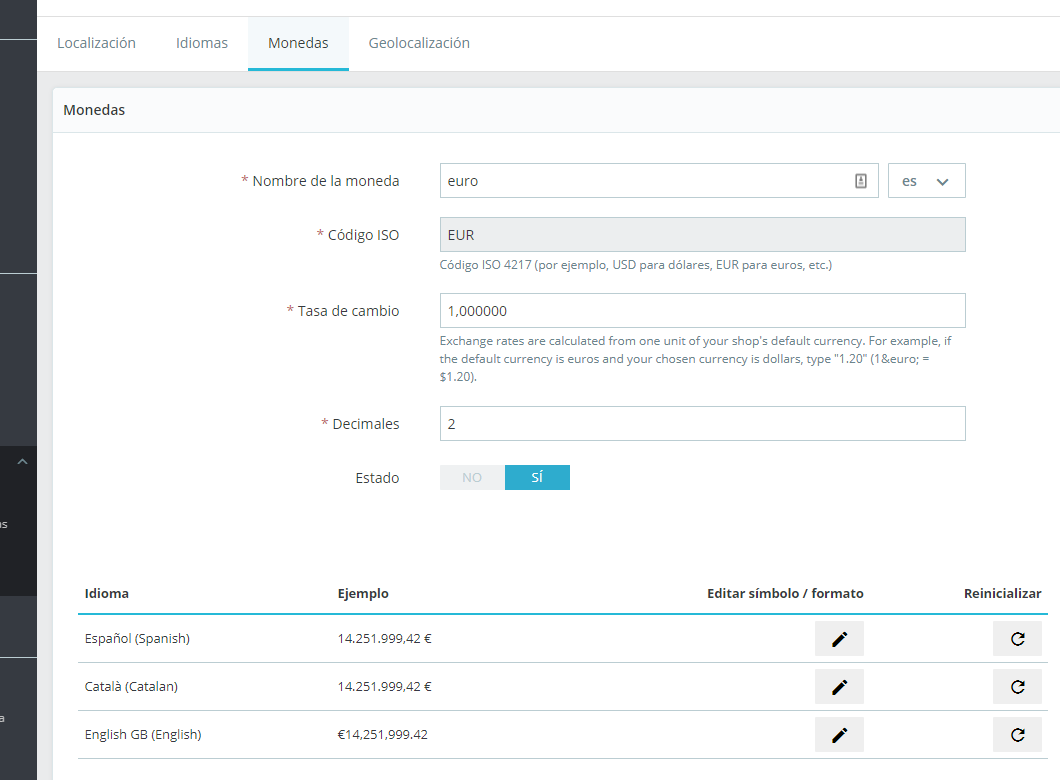This screenshot has height=780, width=1060.
Task: Open the 'es' language dropdown
Action: 926,181
